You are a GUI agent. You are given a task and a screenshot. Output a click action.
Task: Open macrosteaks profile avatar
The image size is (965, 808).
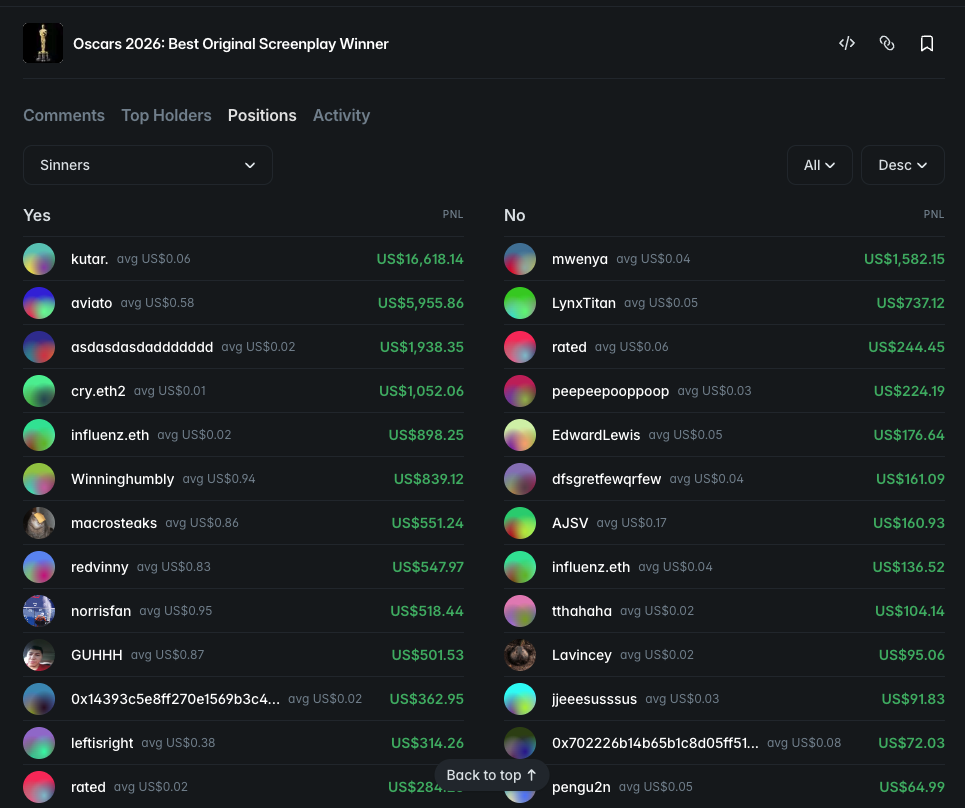click(39, 523)
